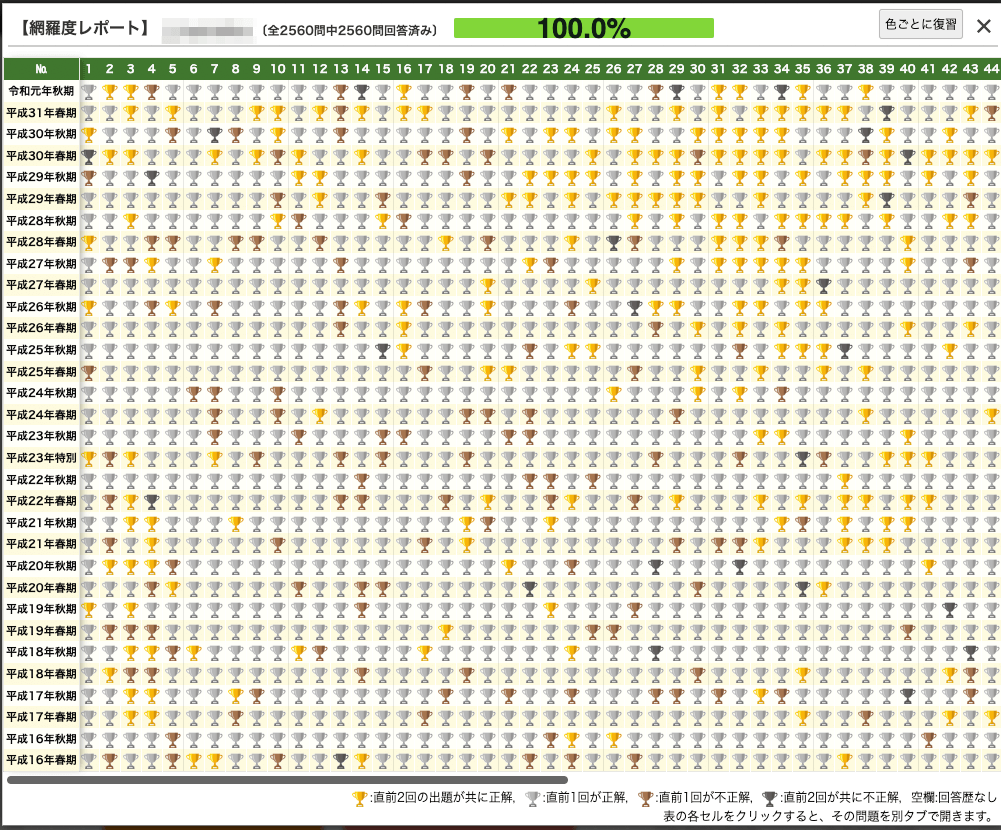Click the No. column header cell
Viewport: 1001px width, 830px height.
[x=41, y=68]
